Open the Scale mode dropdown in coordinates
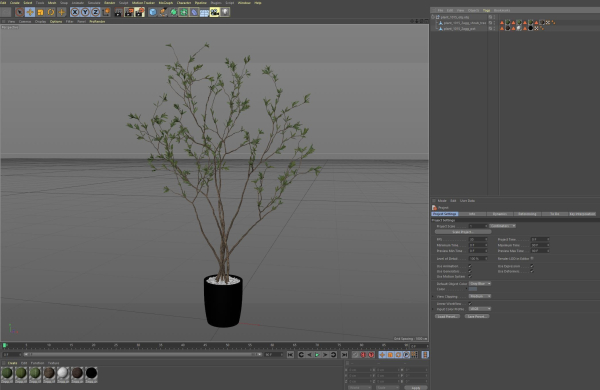The image size is (600, 390). click(x=387, y=387)
